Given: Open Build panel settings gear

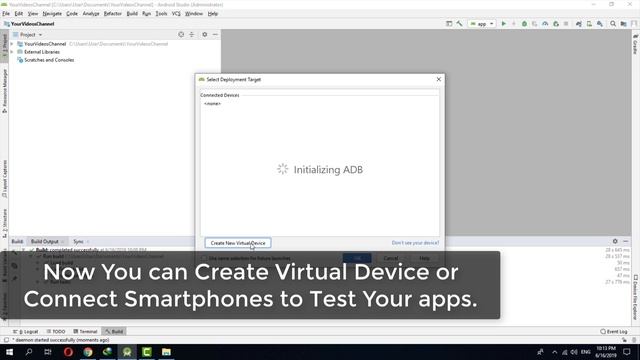Looking at the screenshot, I should click(x=615, y=242).
